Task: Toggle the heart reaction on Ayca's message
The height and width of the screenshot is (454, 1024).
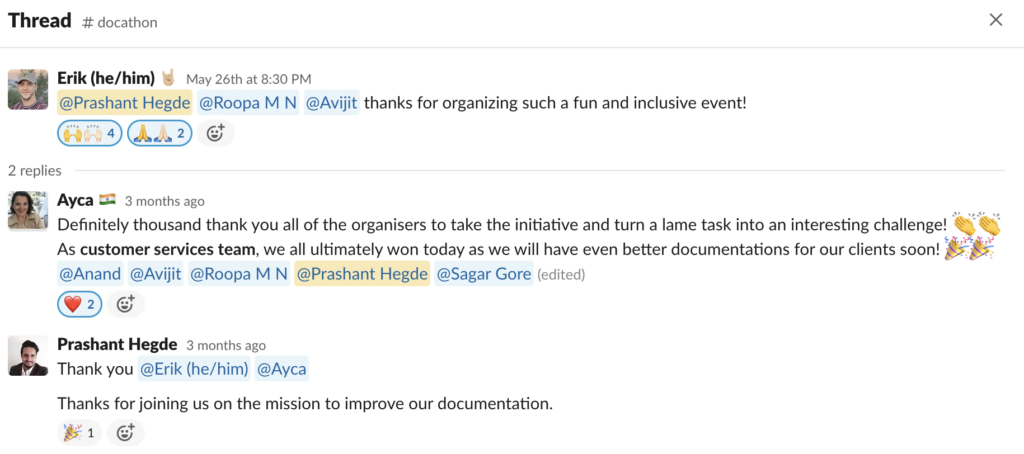Action: point(80,304)
